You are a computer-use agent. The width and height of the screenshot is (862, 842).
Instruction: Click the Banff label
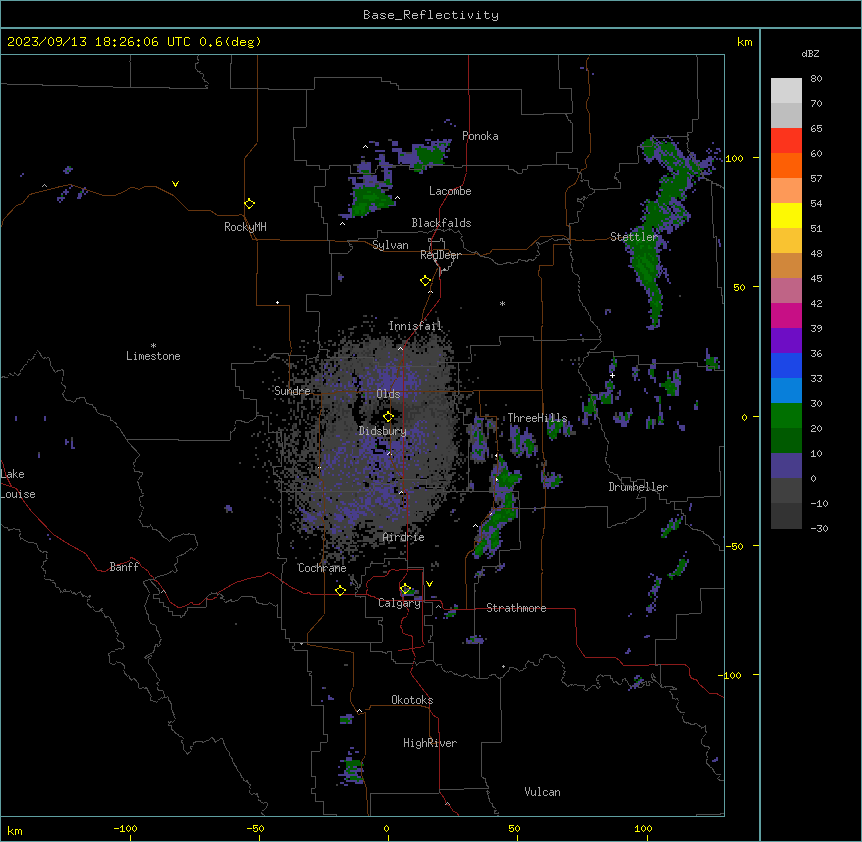tap(124, 567)
